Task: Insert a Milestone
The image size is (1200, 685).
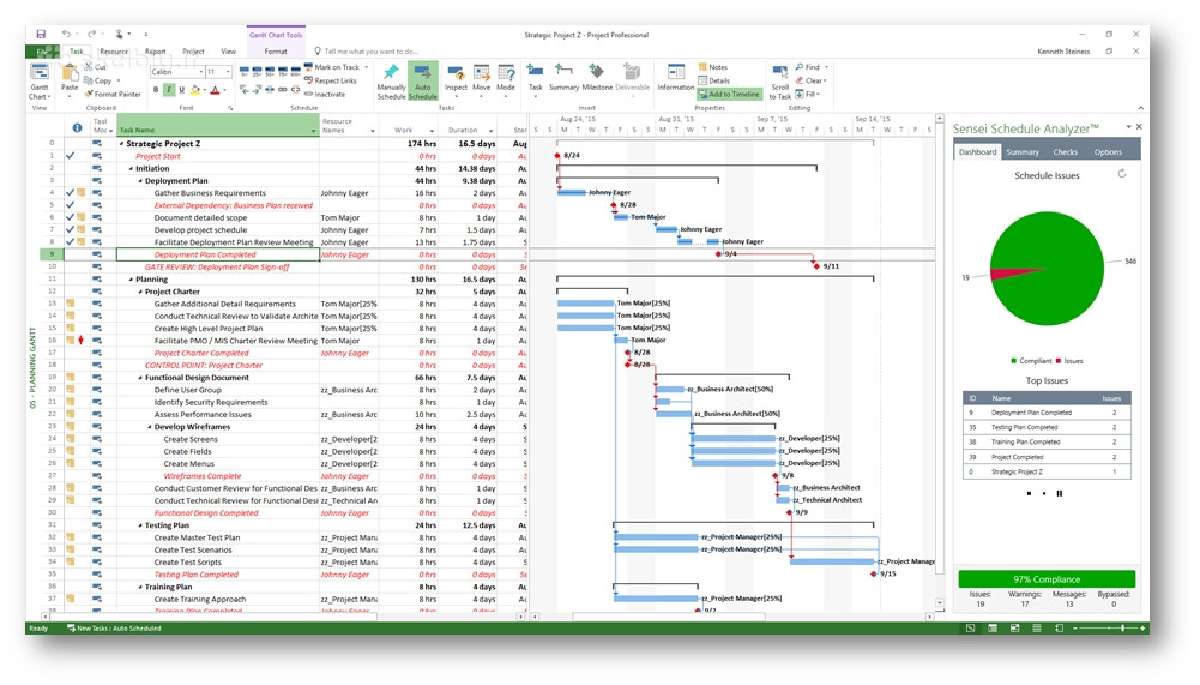Action: click(x=597, y=78)
